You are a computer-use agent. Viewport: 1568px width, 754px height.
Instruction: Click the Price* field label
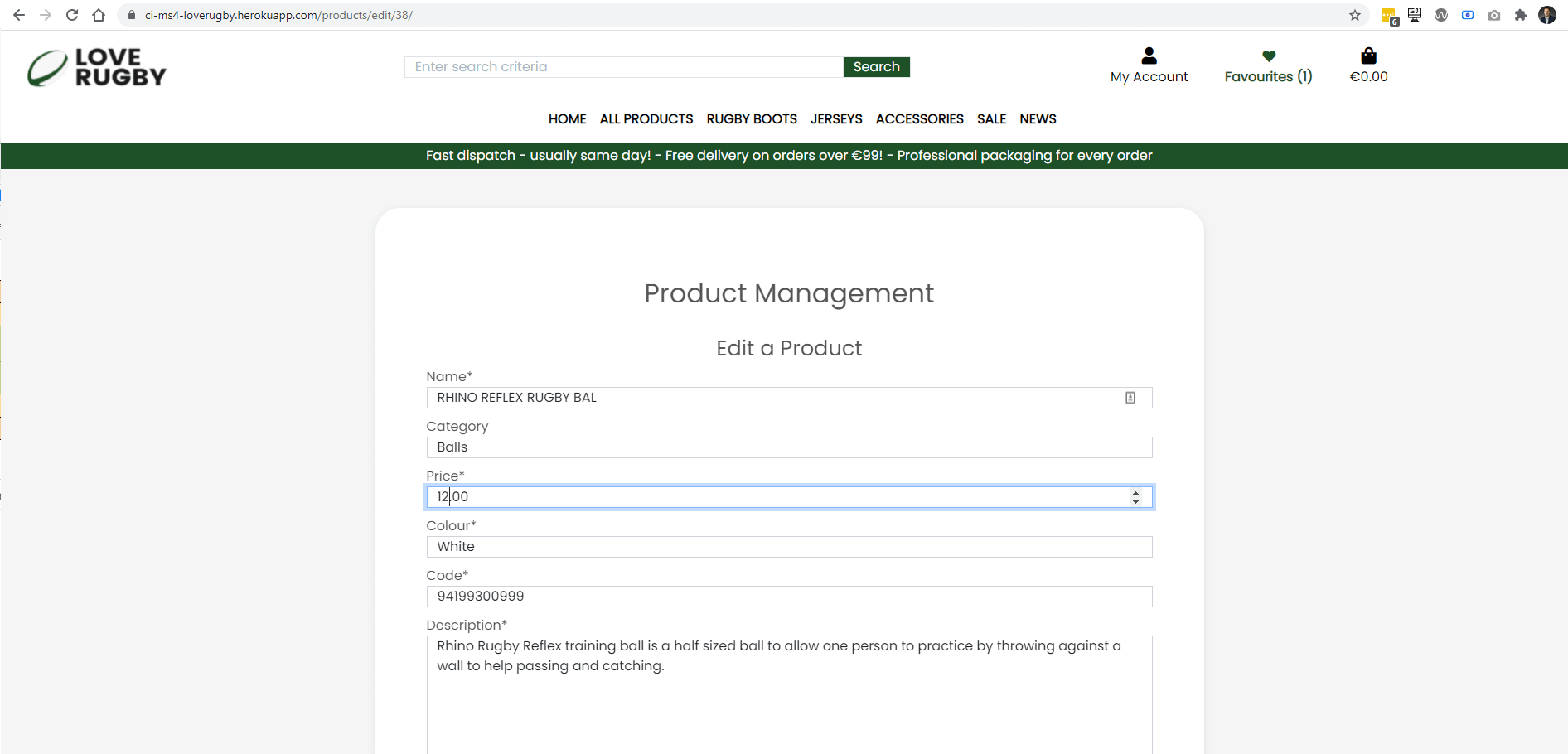[x=445, y=476]
